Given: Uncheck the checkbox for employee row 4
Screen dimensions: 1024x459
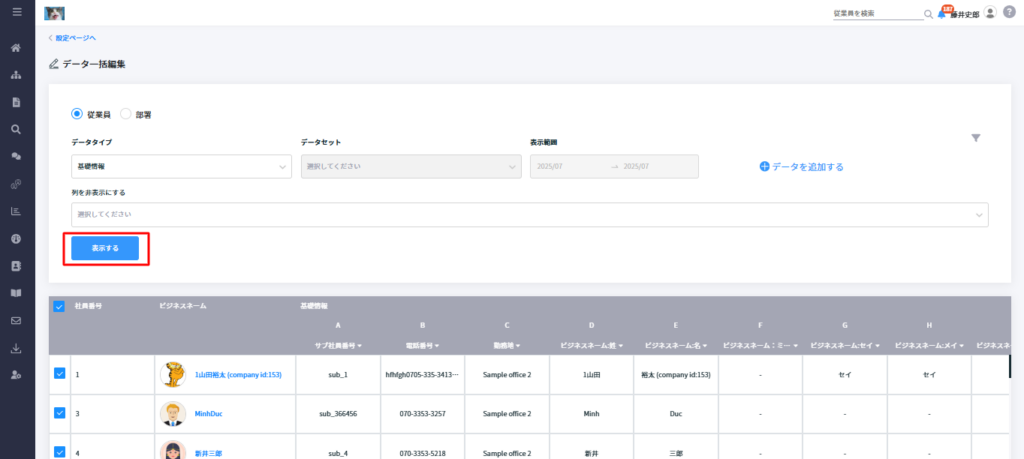Looking at the screenshot, I should pos(59,452).
